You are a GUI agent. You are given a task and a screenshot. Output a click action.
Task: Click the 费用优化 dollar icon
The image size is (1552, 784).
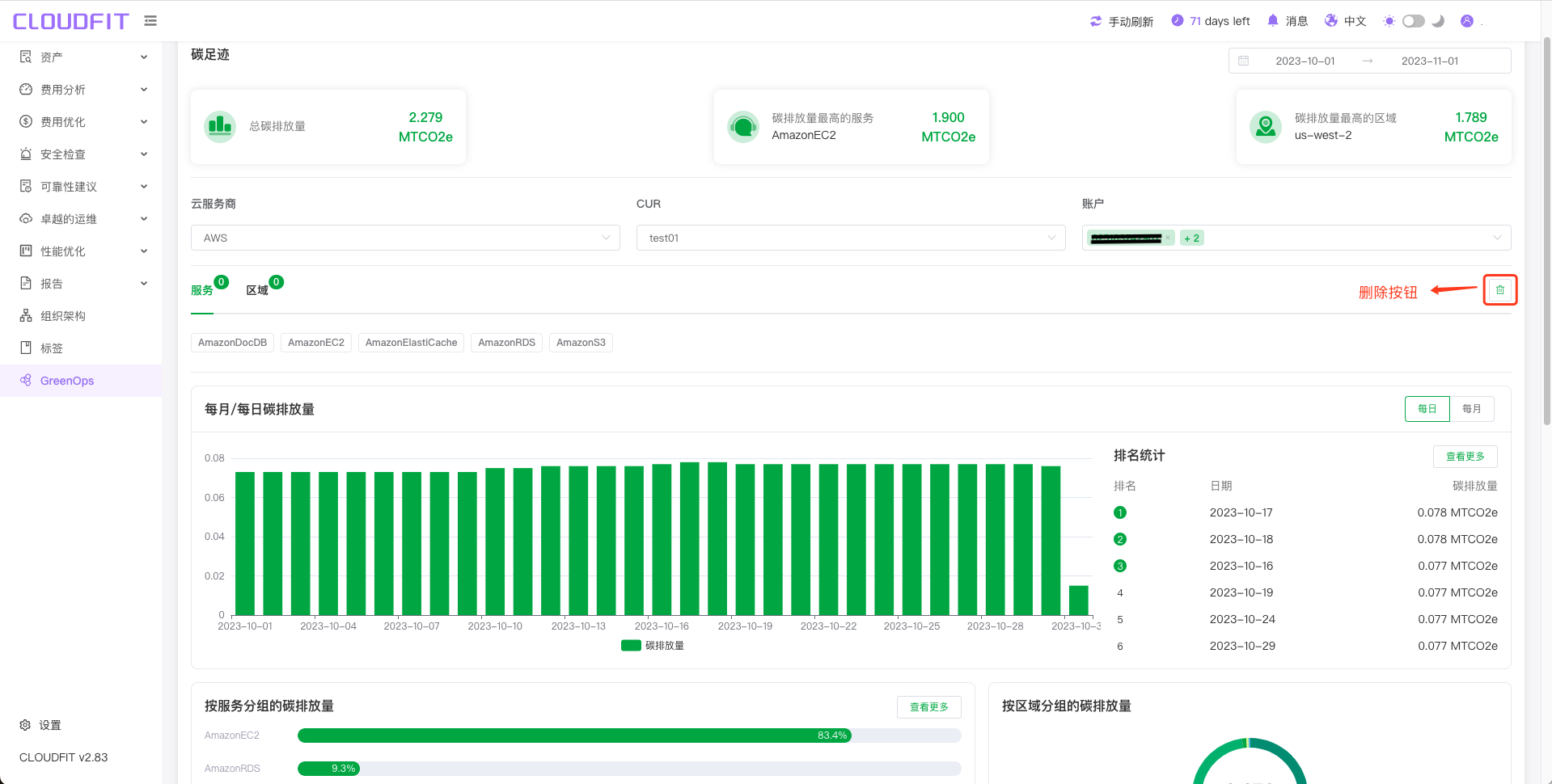coord(26,121)
